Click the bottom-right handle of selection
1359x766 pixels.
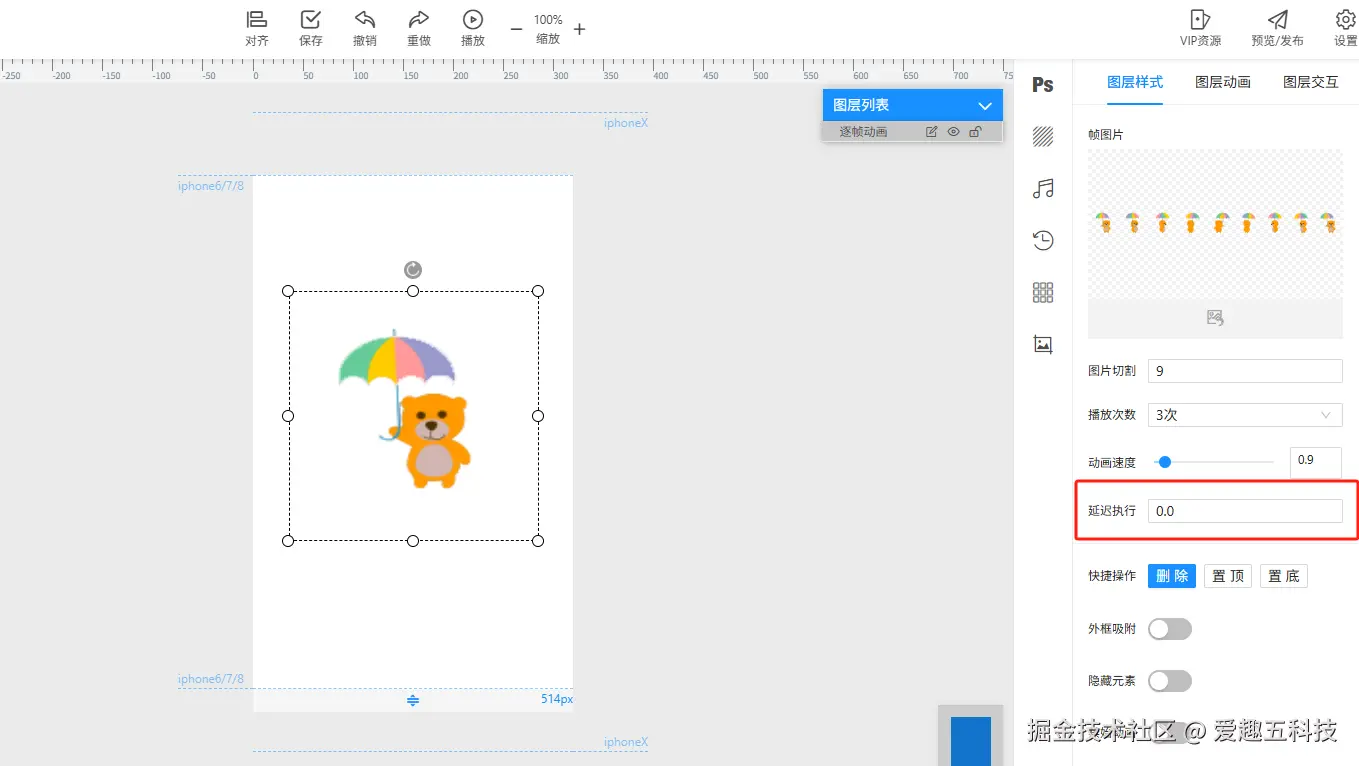538,541
